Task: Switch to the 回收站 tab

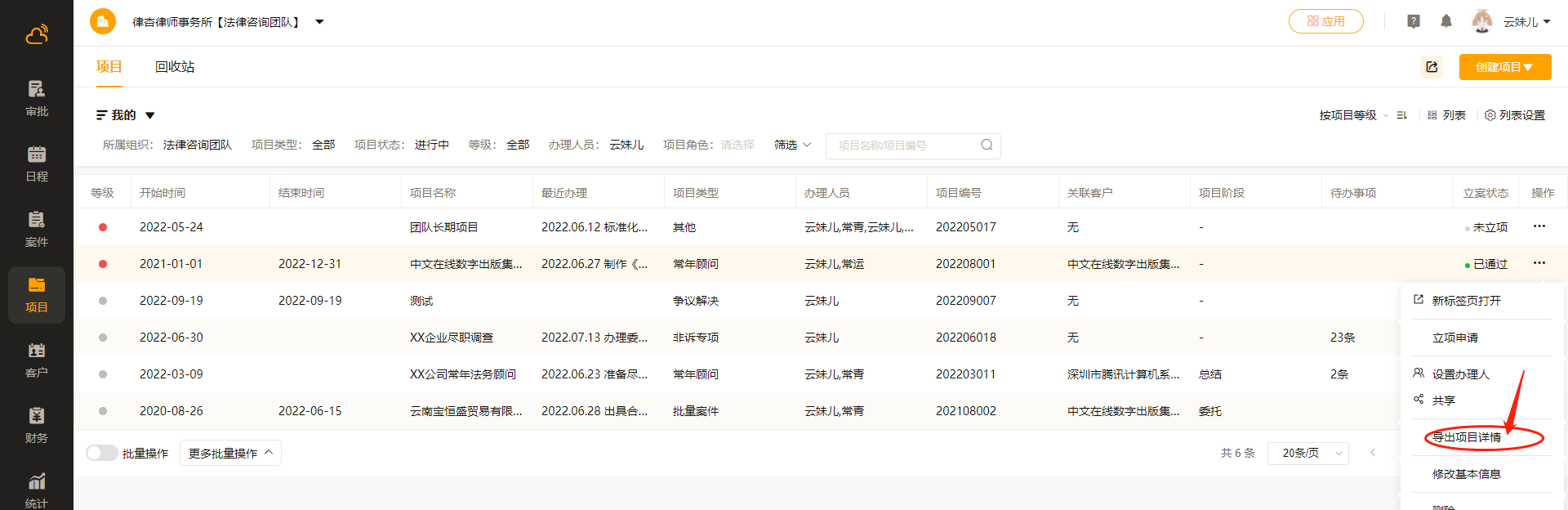Action: coord(175,67)
